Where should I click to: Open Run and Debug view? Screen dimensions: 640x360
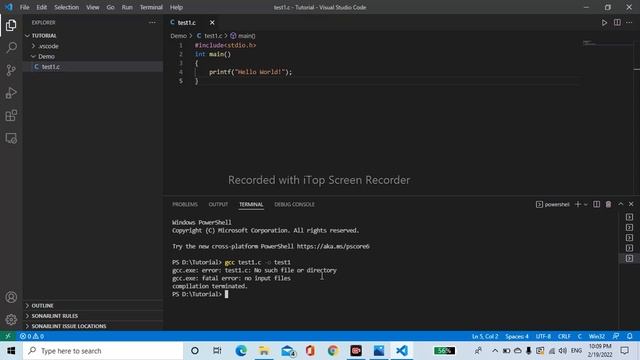(11, 93)
